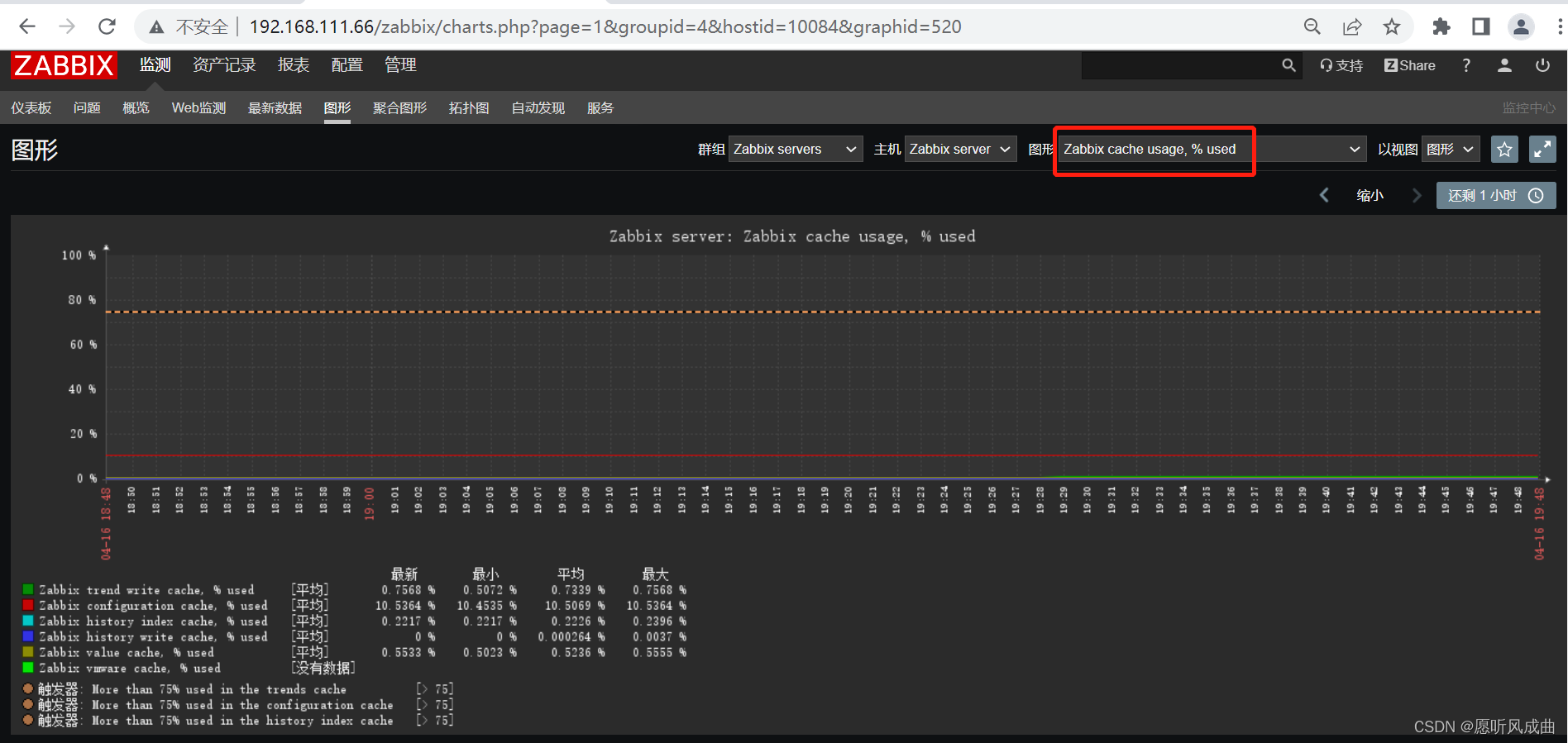Add graph to favourites star button
The width and height of the screenshot is (1568, 743).
(1504, 150)
